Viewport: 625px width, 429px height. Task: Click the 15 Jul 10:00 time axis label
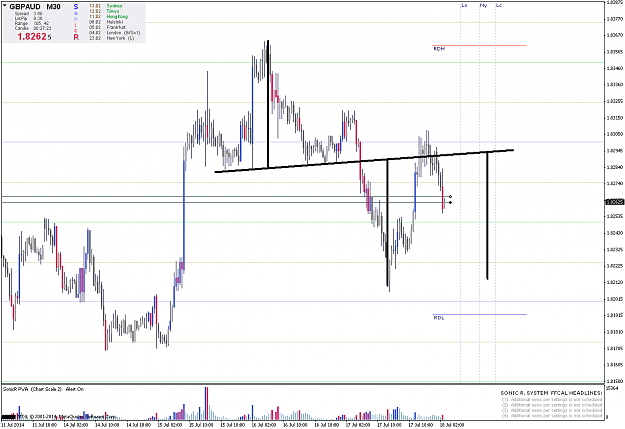(202, 425)
